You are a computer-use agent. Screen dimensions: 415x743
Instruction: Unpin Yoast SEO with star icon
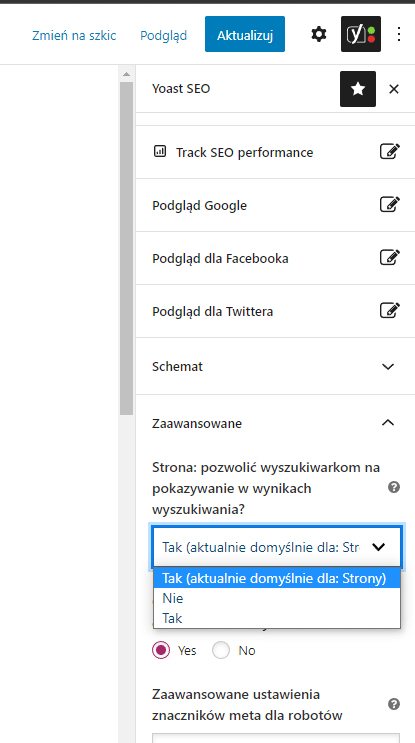[358, 89]
